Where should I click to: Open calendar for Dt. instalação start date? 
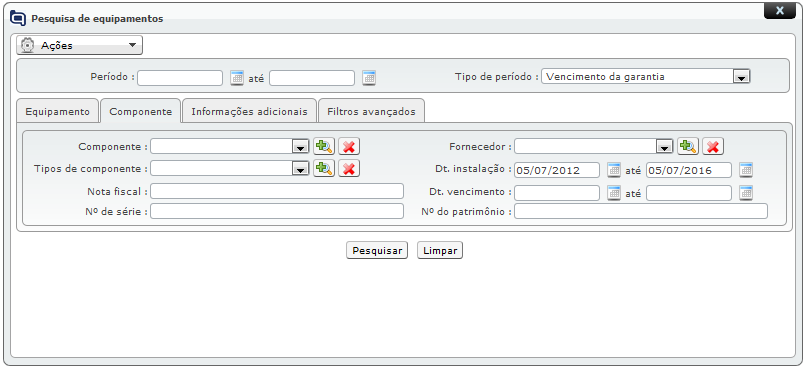(x=614, y=170)
